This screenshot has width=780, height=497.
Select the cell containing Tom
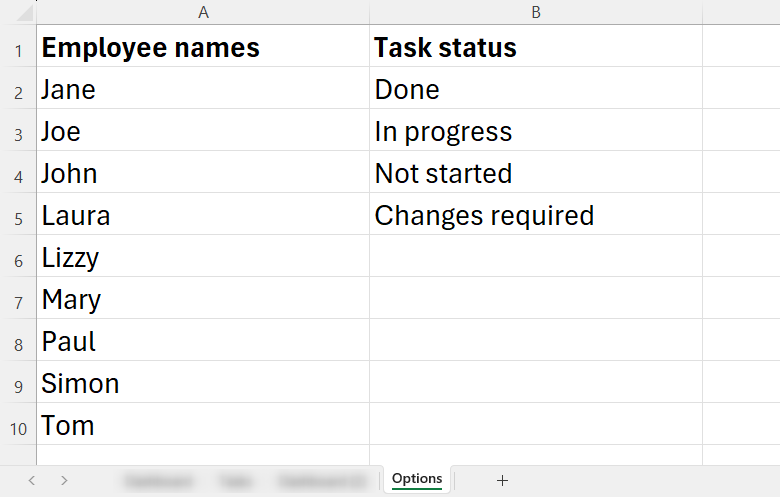pyautogui.click(x=203, y=424)
